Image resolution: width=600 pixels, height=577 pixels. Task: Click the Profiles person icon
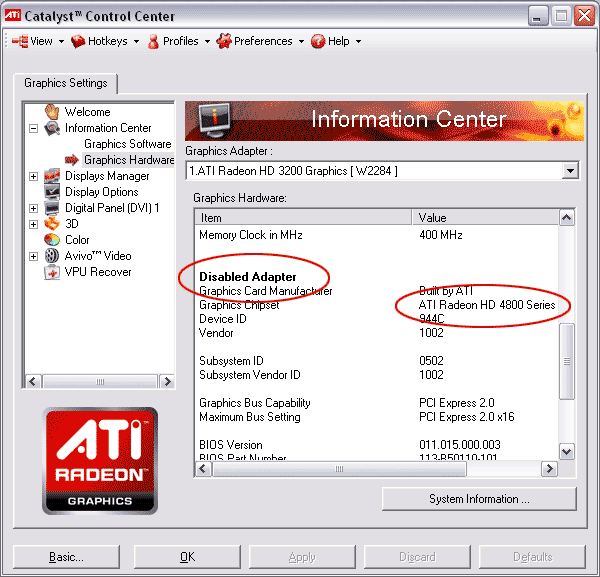[153, 41]
